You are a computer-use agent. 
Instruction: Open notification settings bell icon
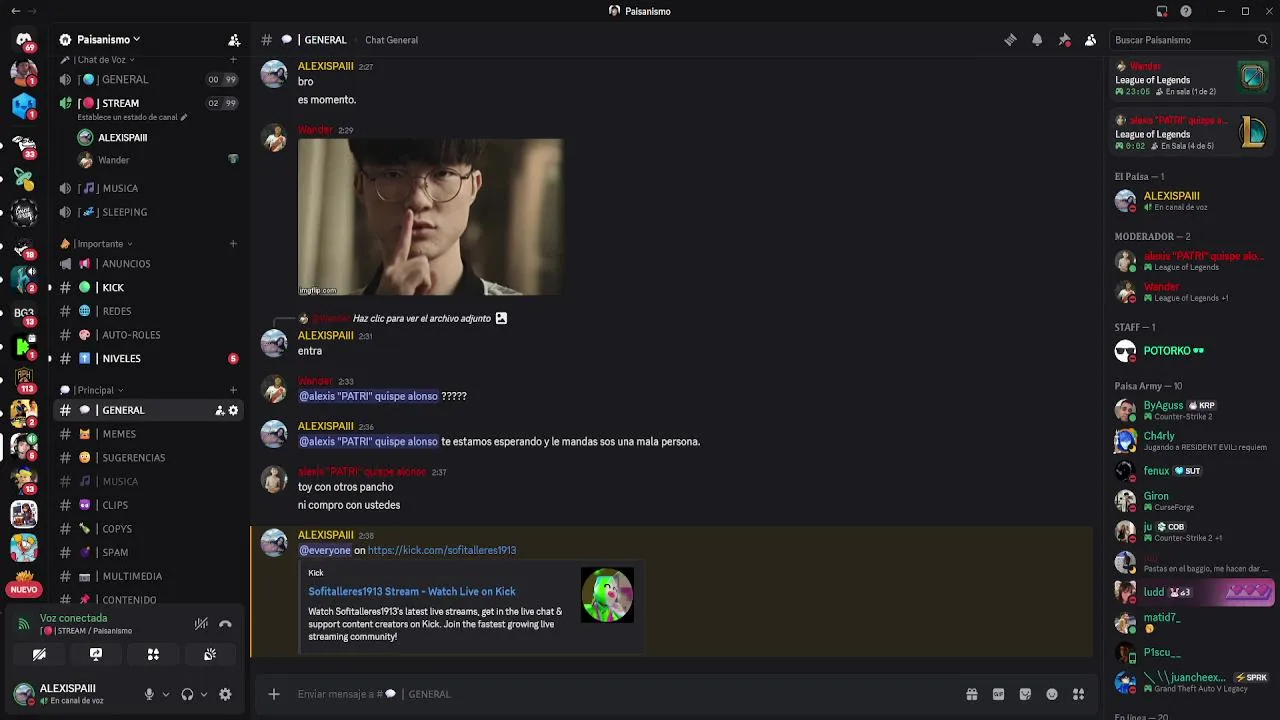pyautogui.click(x=1037, y=40)
